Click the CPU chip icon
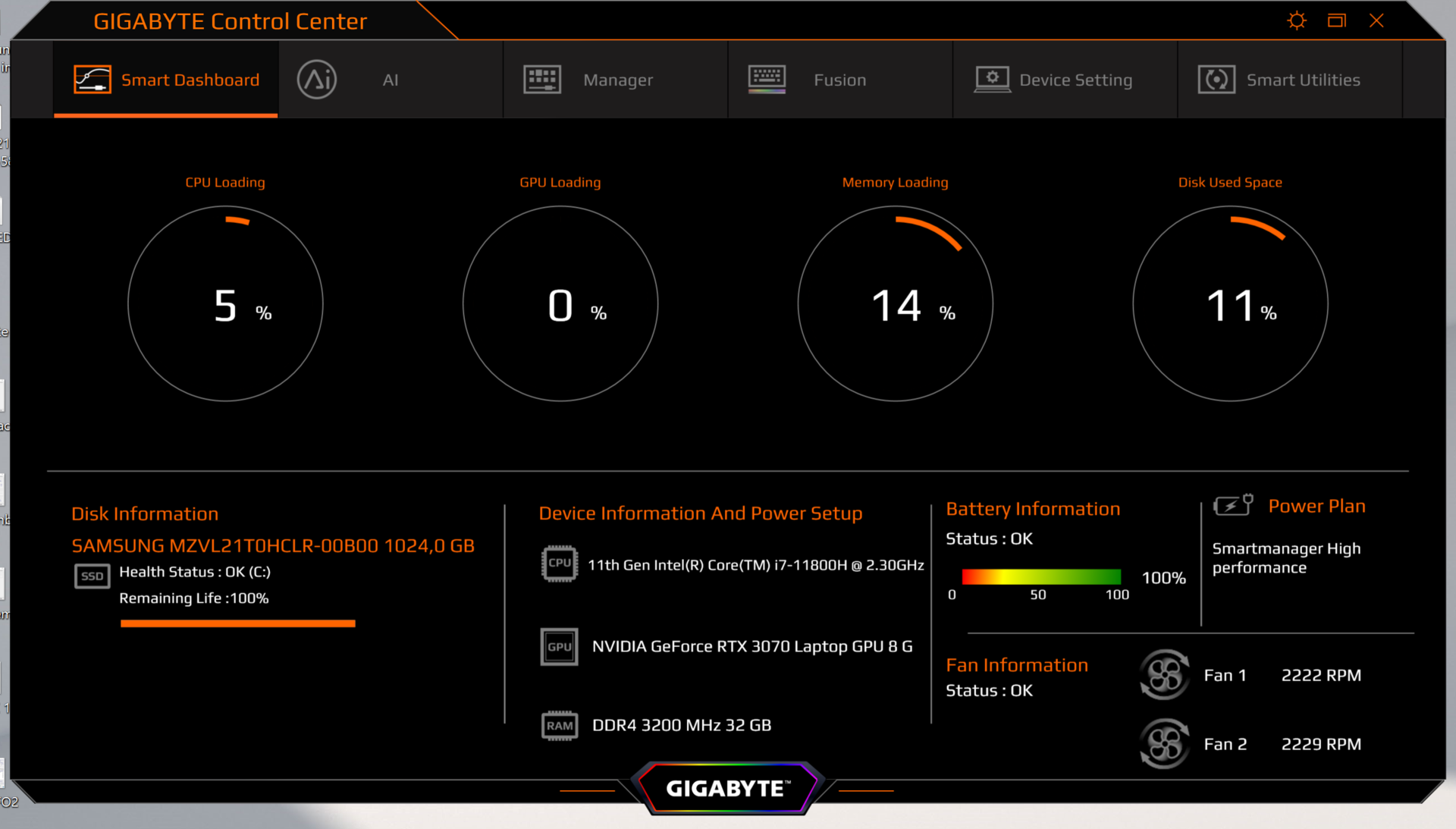The width and height of the screenshot is (1456, 829). pos(560,564)
